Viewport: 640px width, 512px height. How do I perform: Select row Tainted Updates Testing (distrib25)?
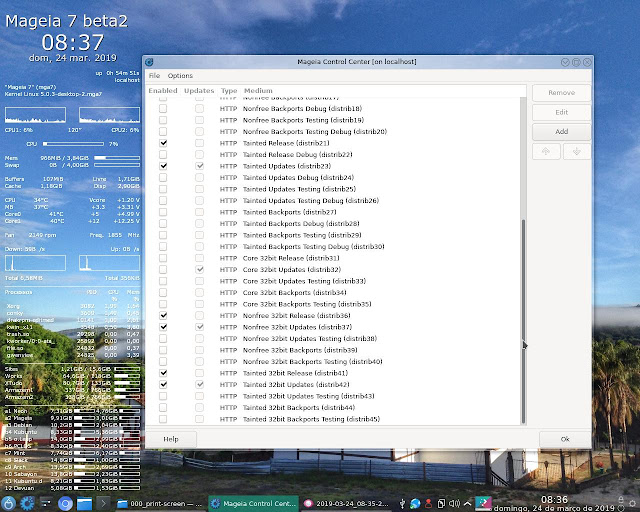click(333, 189)
